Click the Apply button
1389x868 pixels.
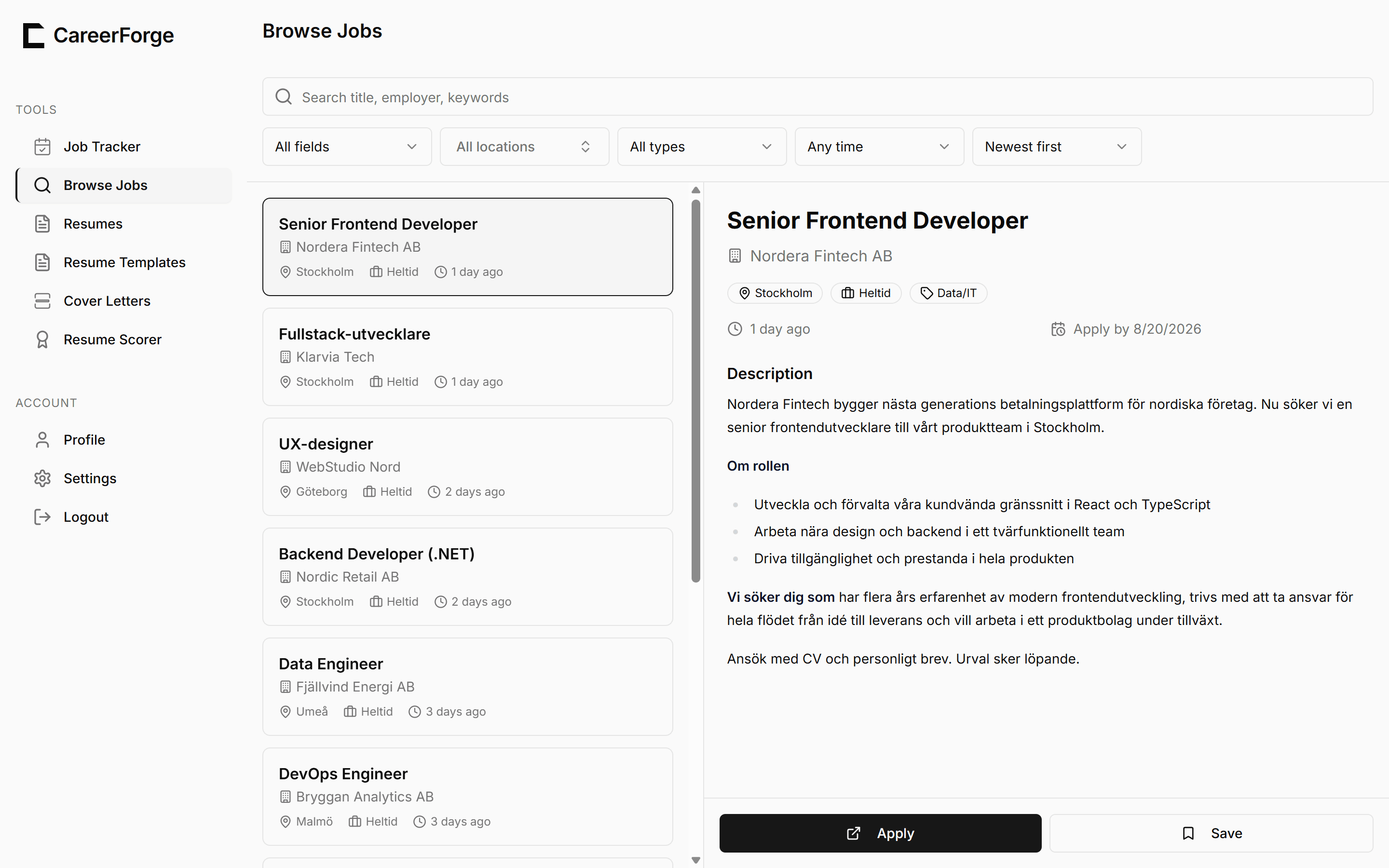[880, 833]
